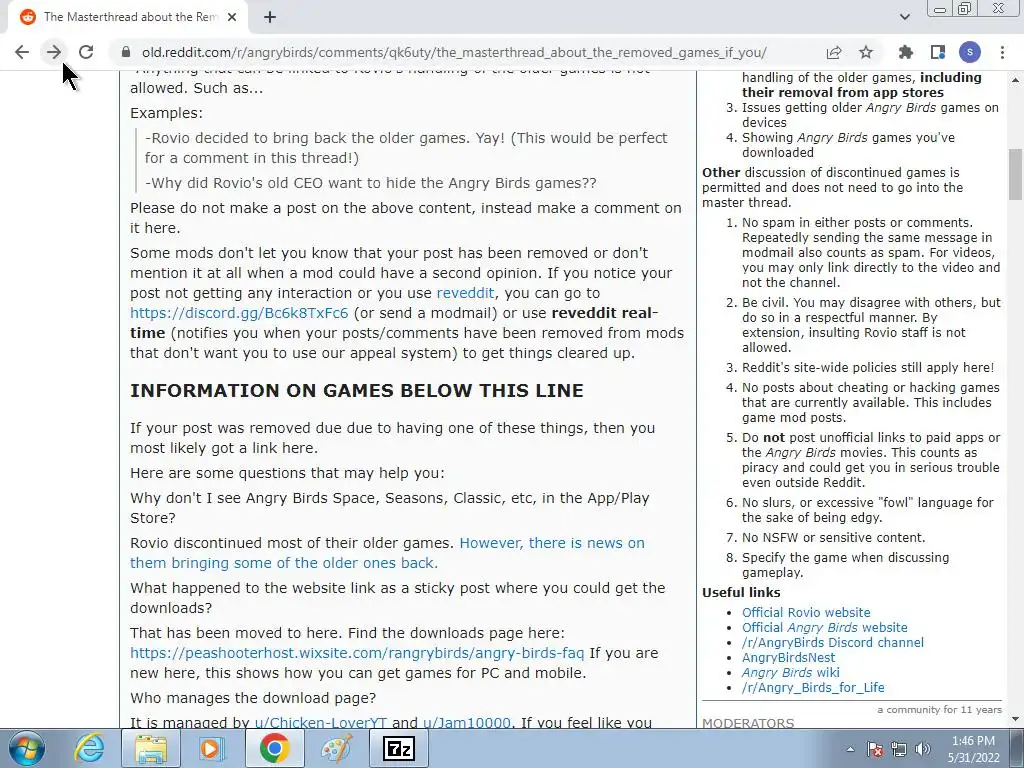Open Windows Explorer folder on taskbar

coord(151,748)
